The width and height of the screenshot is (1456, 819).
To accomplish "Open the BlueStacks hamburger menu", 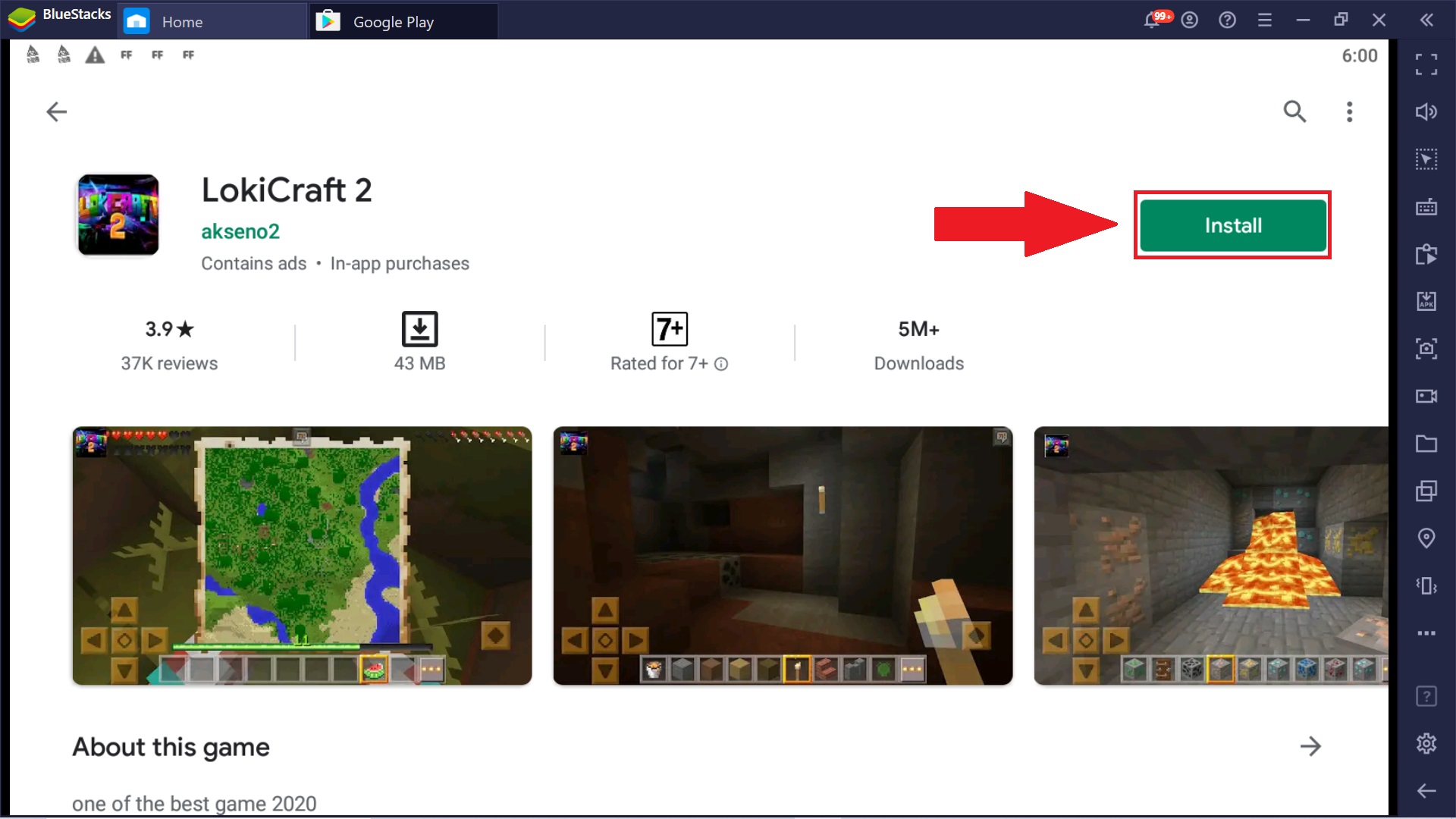I will [1264, 20].
